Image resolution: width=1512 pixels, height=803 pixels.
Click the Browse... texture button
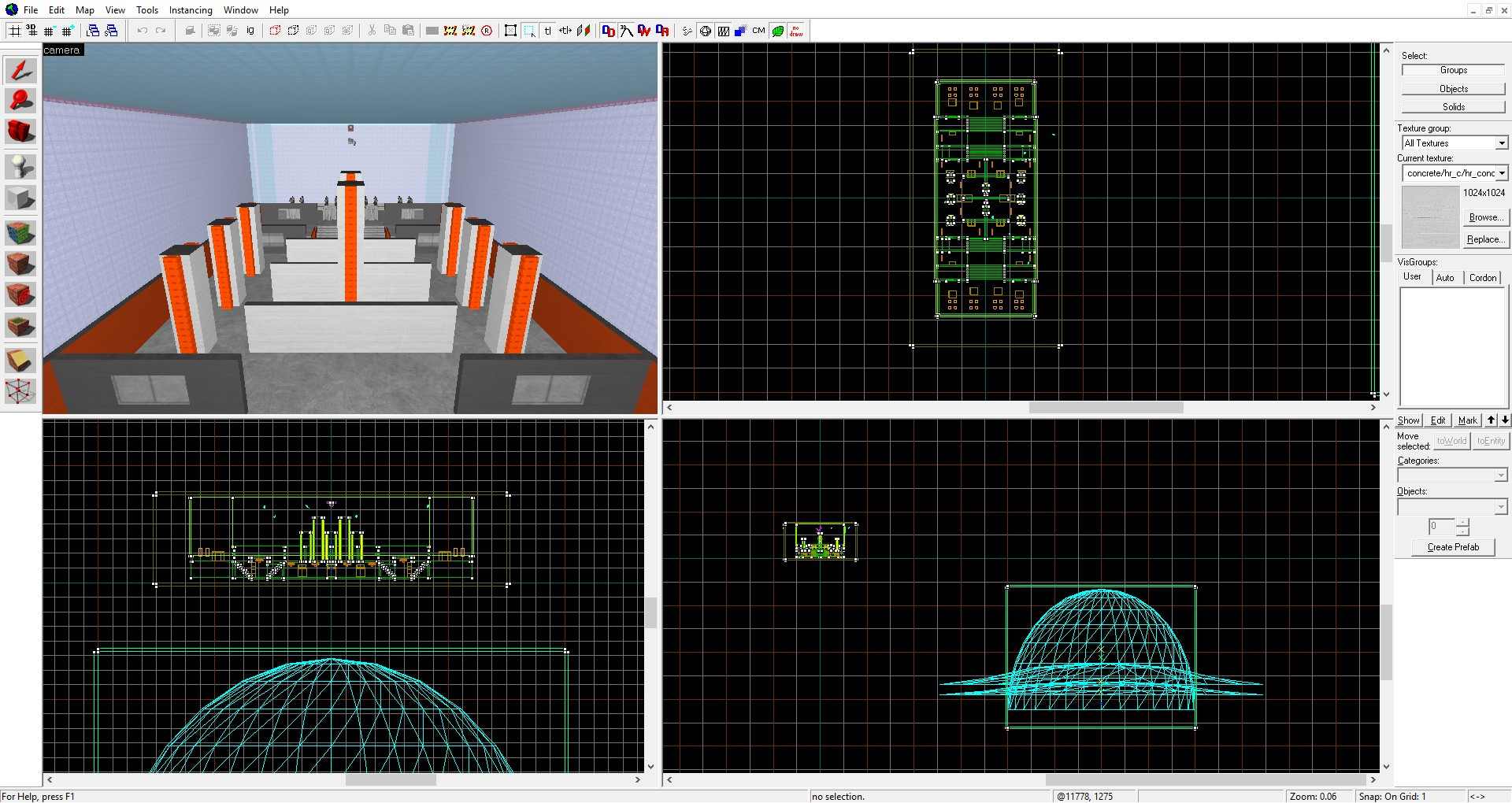(1486, 217)
